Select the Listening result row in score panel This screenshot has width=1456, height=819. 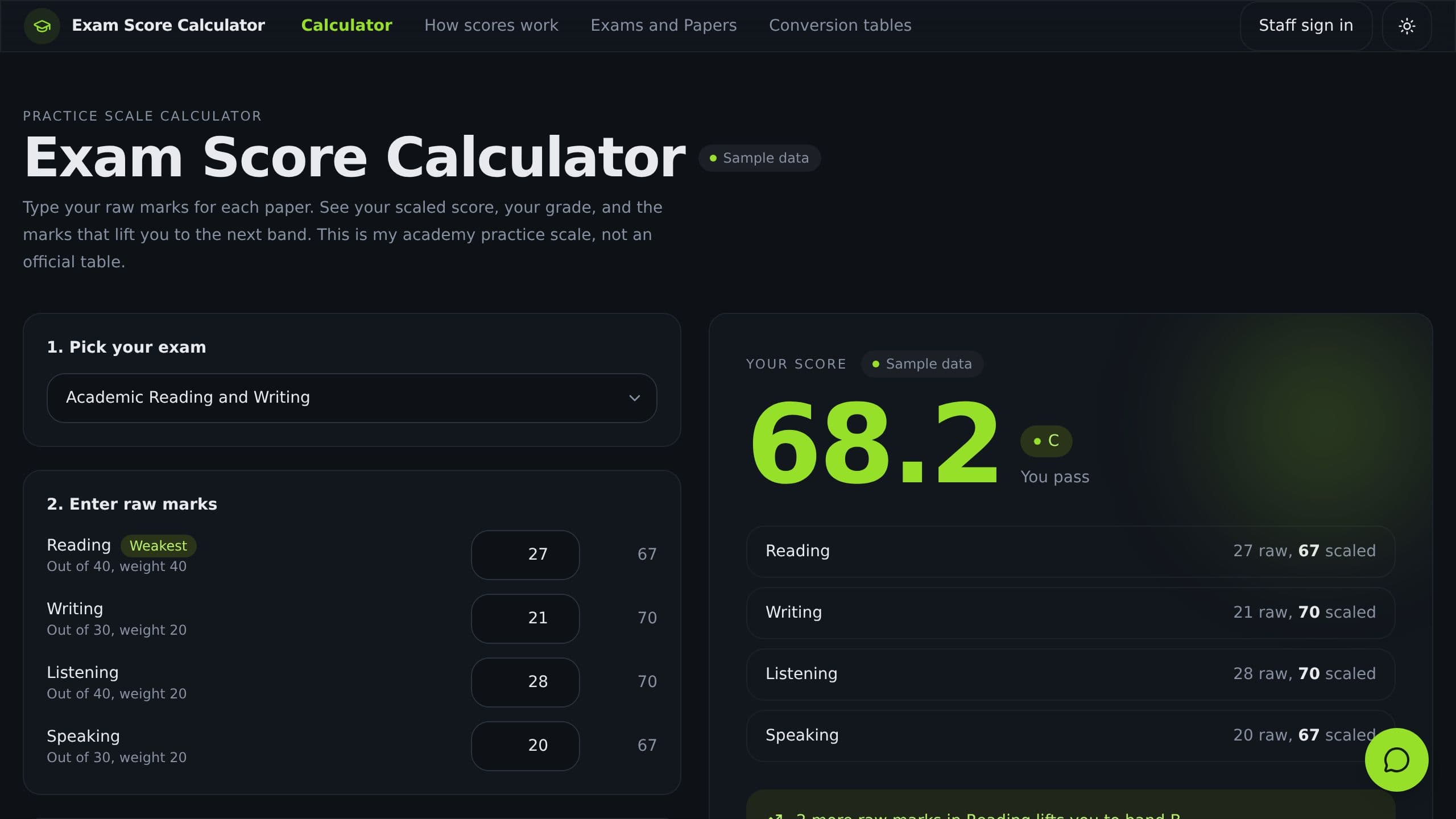coord(1070,674)
